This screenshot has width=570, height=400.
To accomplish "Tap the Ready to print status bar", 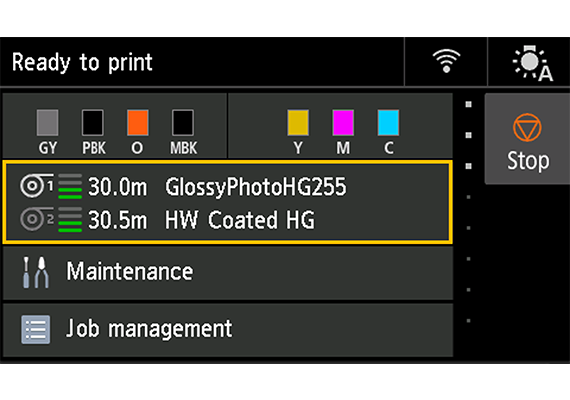I will pyautogui.click(x=202, y=62).
